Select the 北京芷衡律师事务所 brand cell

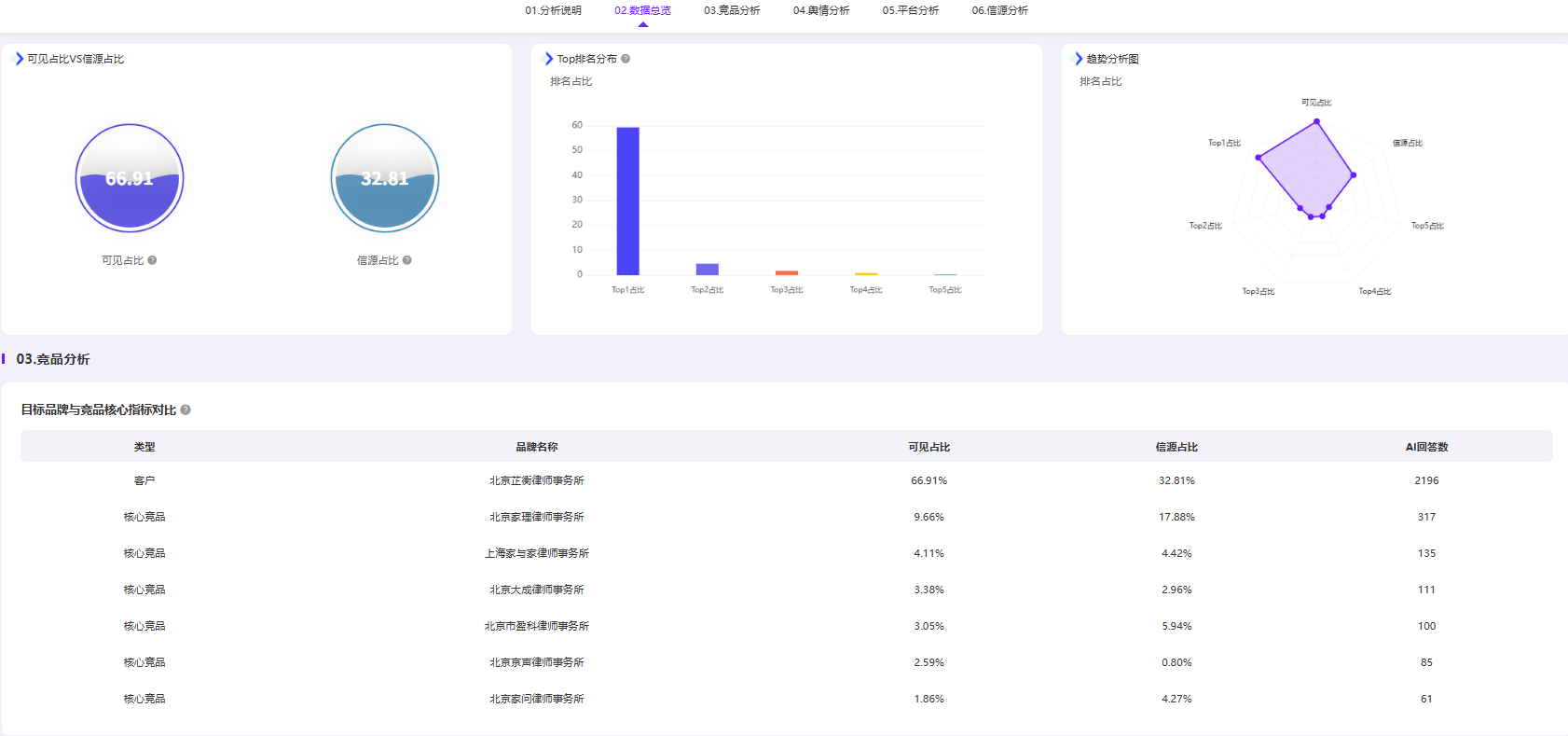pos(537,480)
